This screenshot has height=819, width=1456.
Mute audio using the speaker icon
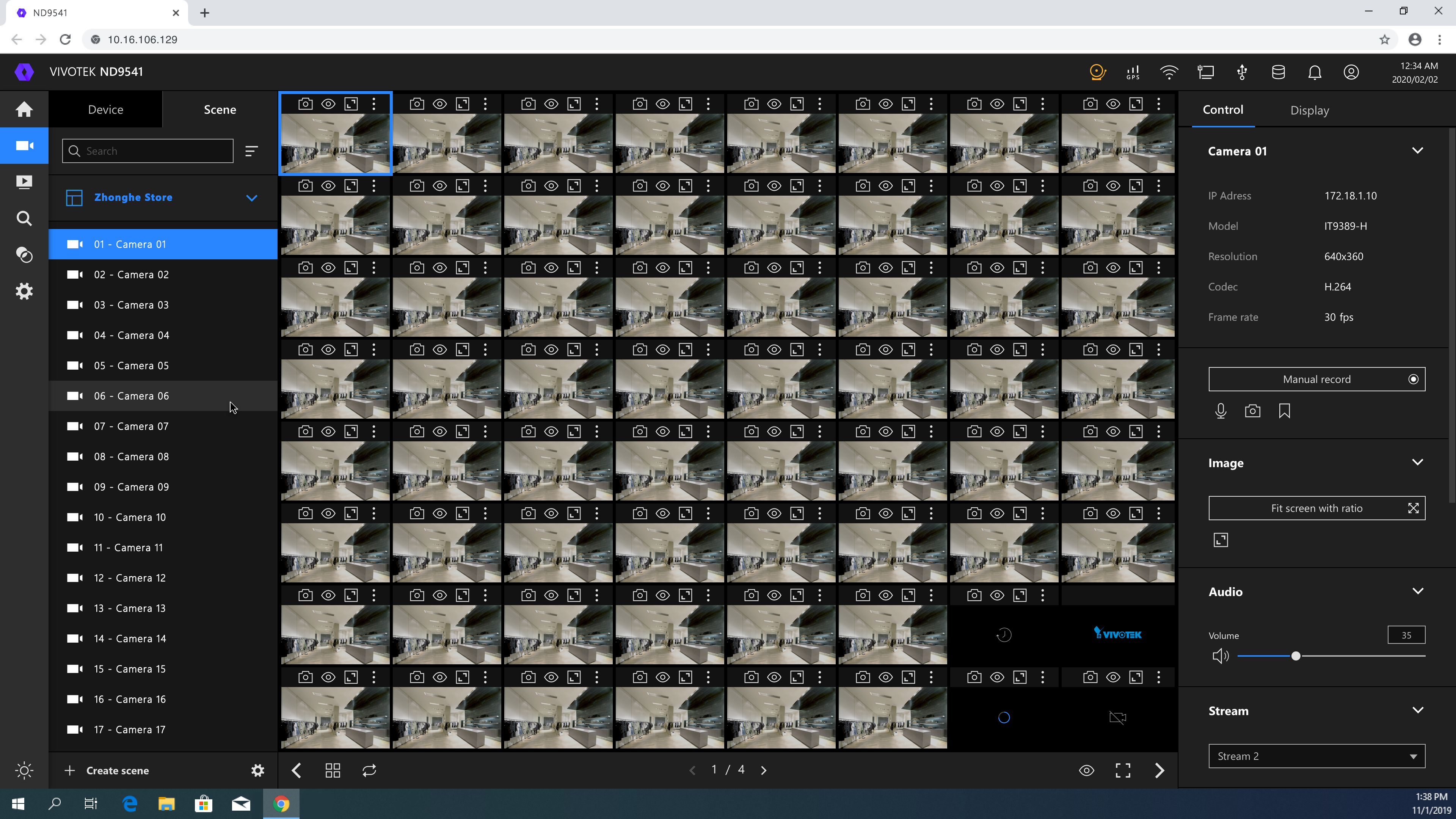point(1220,656)
